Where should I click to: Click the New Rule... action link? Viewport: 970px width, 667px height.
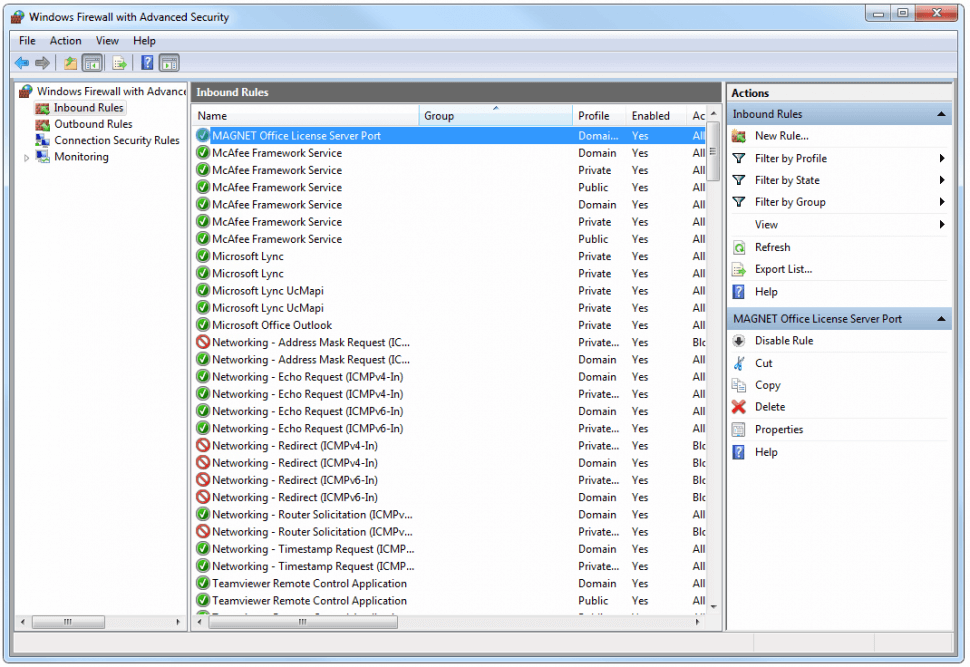[781, 136]
